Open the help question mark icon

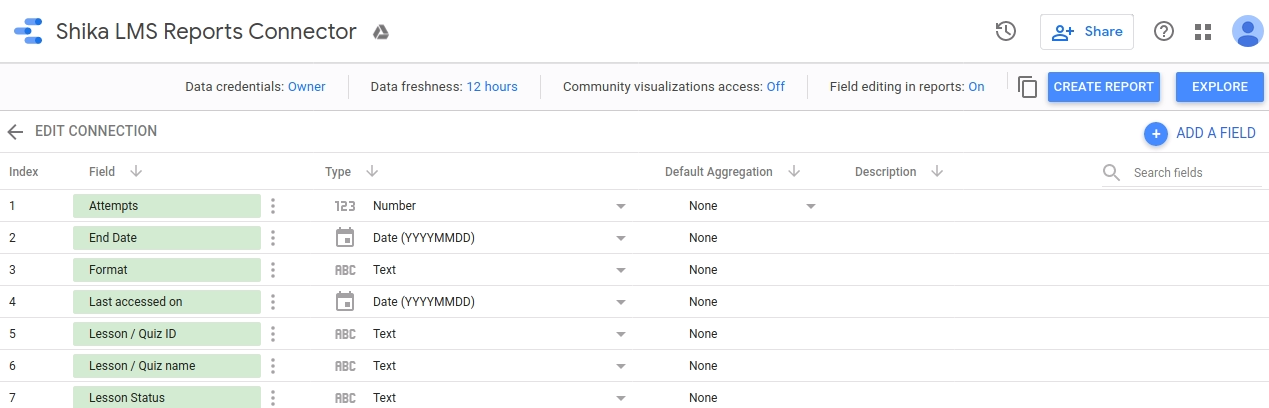coord(1164,32)
